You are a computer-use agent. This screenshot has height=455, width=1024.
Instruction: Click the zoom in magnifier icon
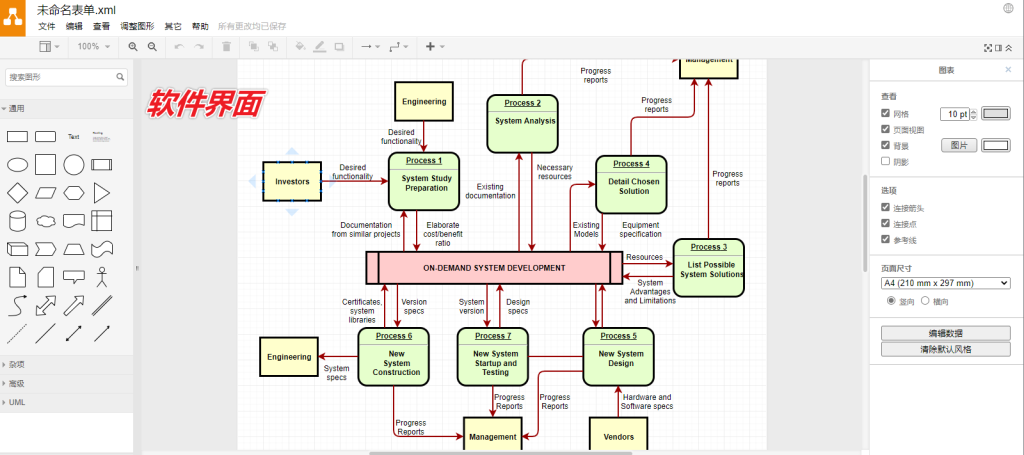click(x=134, y=47)
